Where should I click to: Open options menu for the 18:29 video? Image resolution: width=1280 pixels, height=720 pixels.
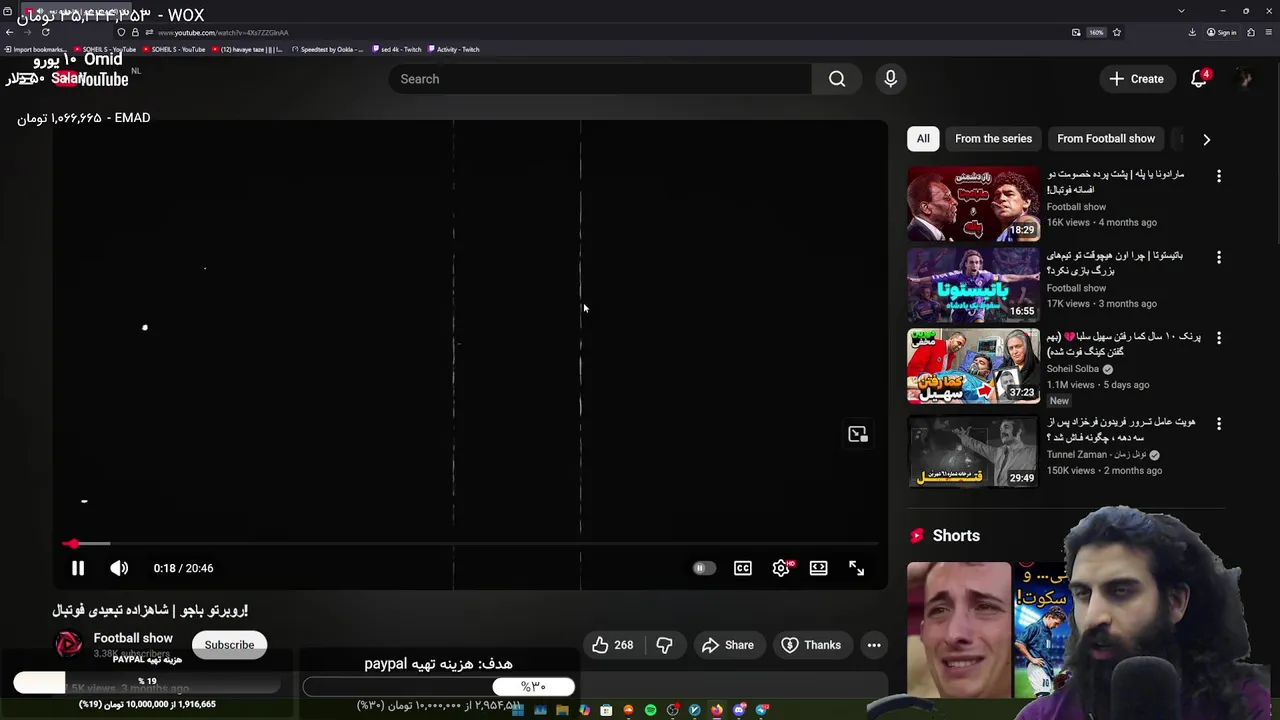tap(1218, 176)
